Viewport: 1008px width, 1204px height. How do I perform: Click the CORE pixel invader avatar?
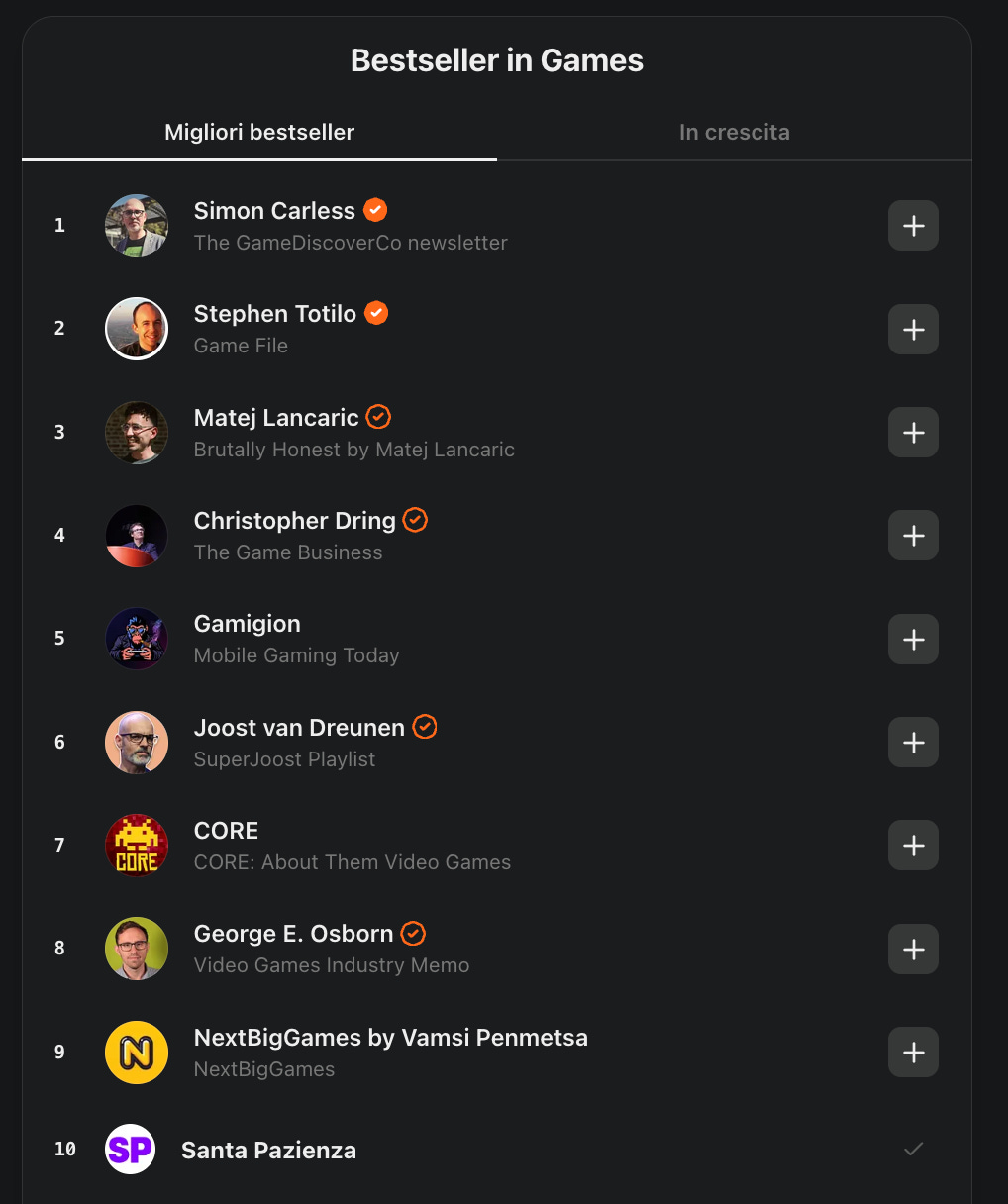pos(137,846)
